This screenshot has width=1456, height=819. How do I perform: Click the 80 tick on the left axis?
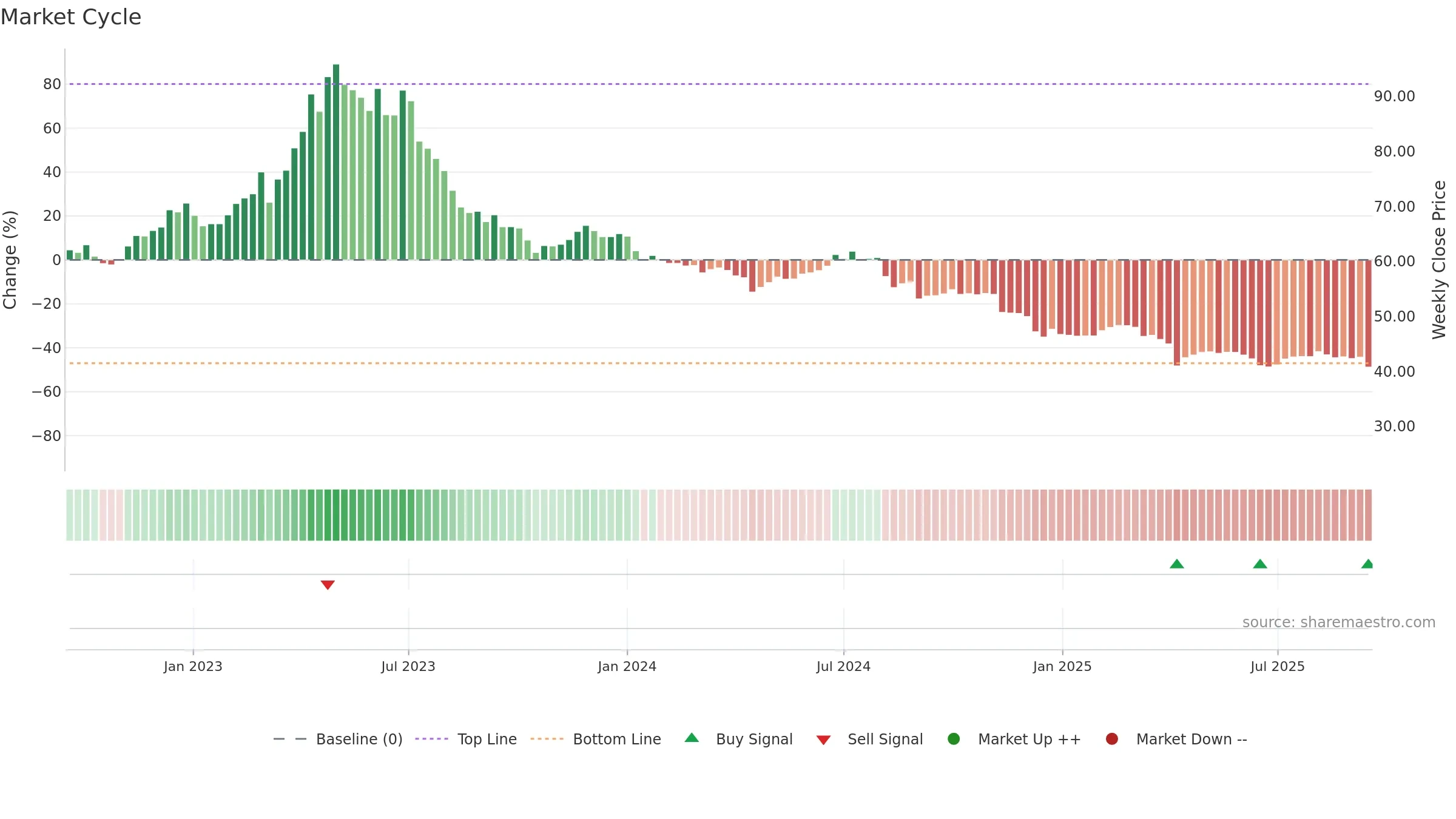point(52,84)
